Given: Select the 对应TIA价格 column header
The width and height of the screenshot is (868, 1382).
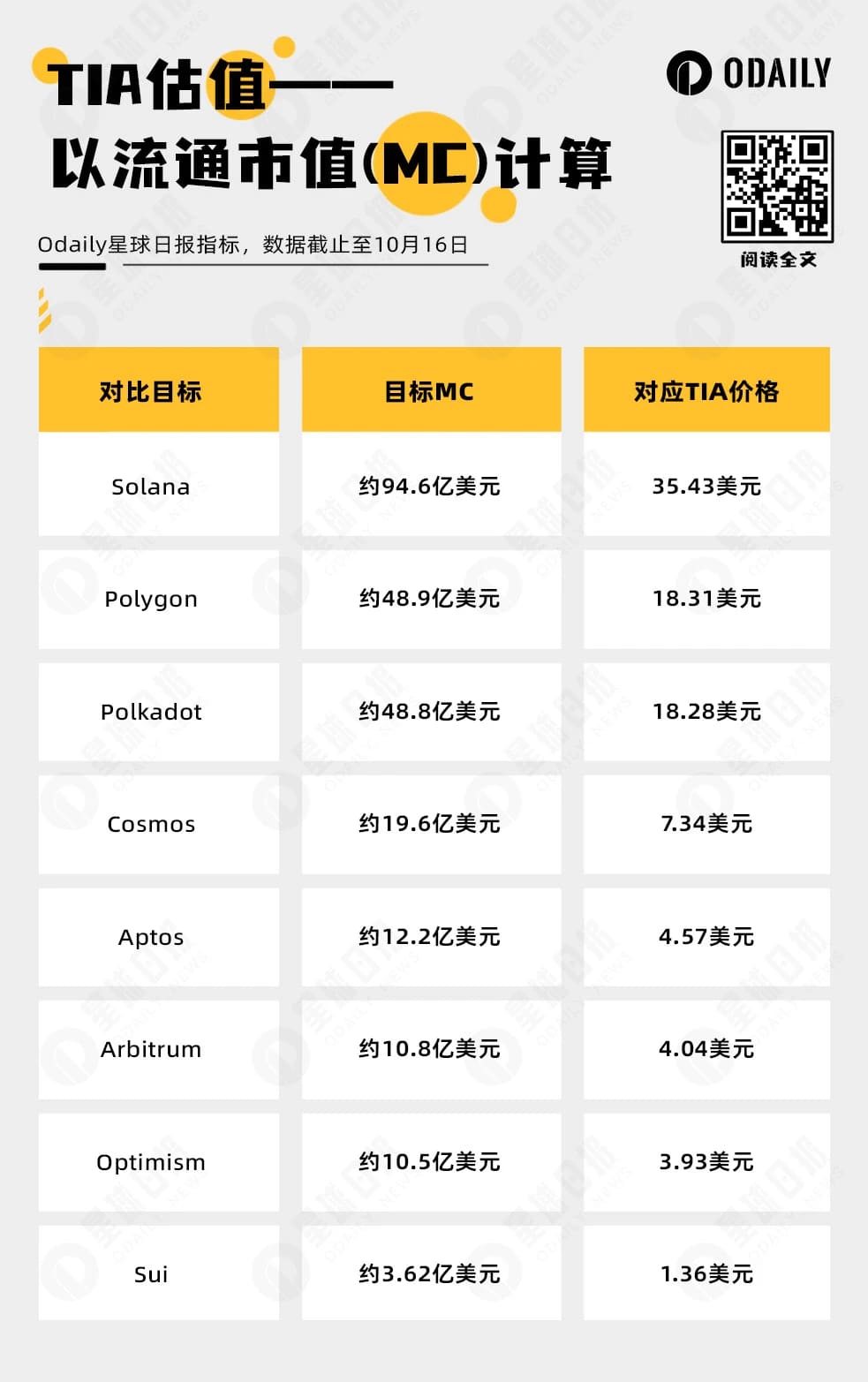Looking at the screenshot, I should pos(706,389).
